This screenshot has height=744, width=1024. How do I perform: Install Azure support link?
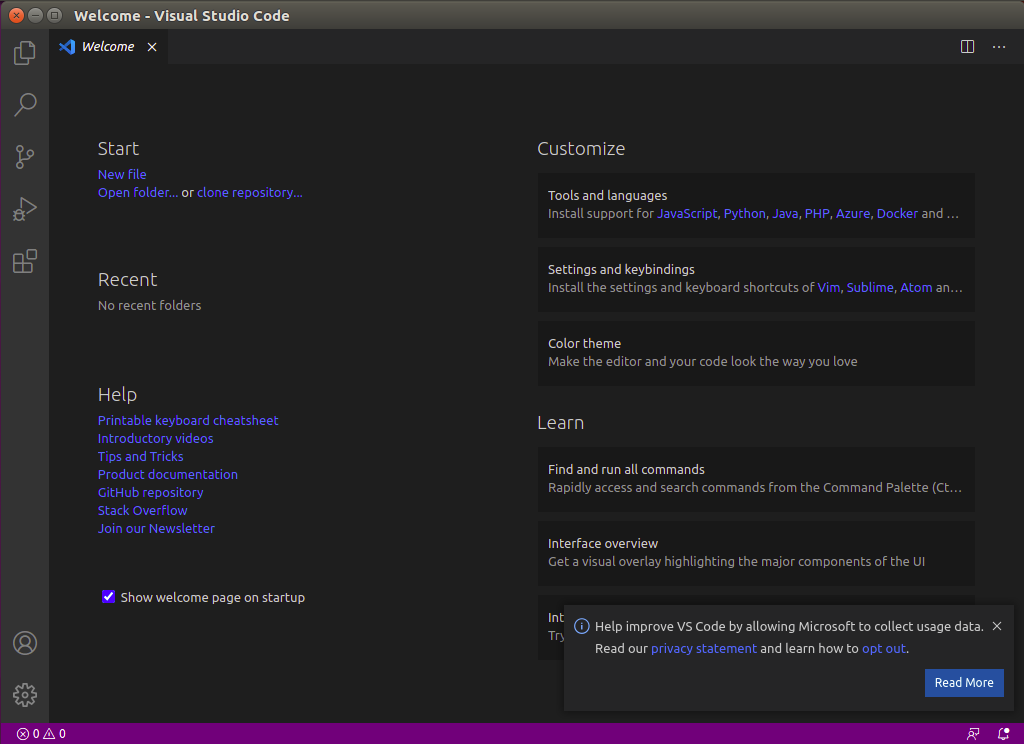point(853,214)
